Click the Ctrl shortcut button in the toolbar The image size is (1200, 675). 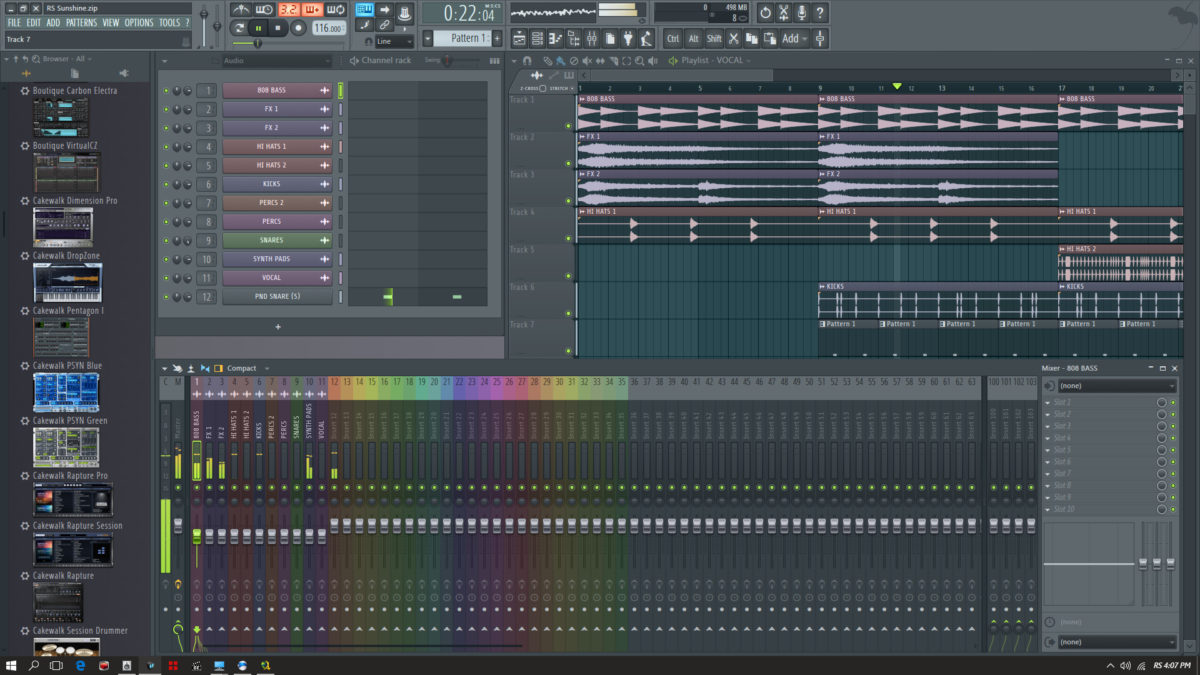(x=673, y=38)
